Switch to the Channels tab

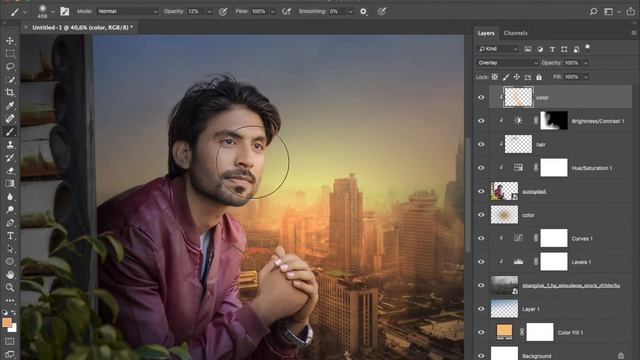click(x=516, y=33)
